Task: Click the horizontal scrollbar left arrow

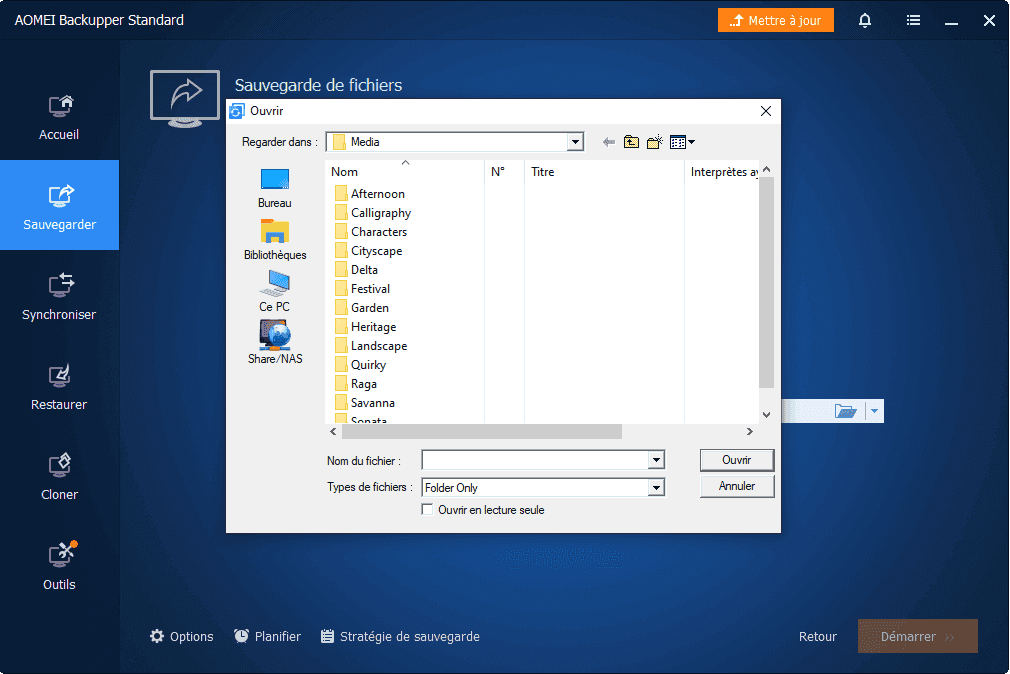Action: pos(333,432)
